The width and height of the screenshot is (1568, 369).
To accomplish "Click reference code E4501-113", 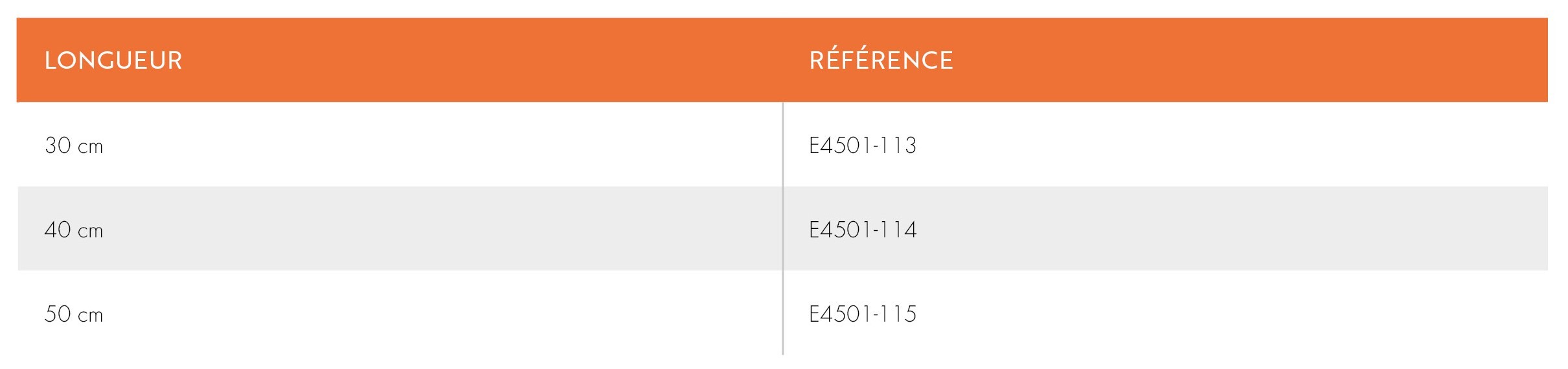I will pos(863,145).
